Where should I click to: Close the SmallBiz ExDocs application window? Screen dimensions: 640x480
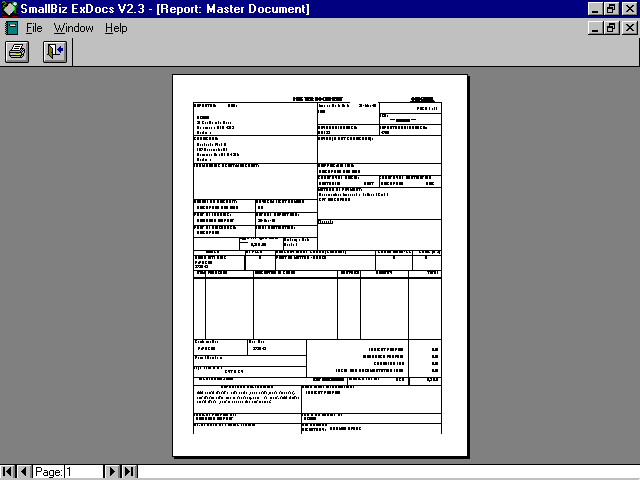click(x=629, y=9)
